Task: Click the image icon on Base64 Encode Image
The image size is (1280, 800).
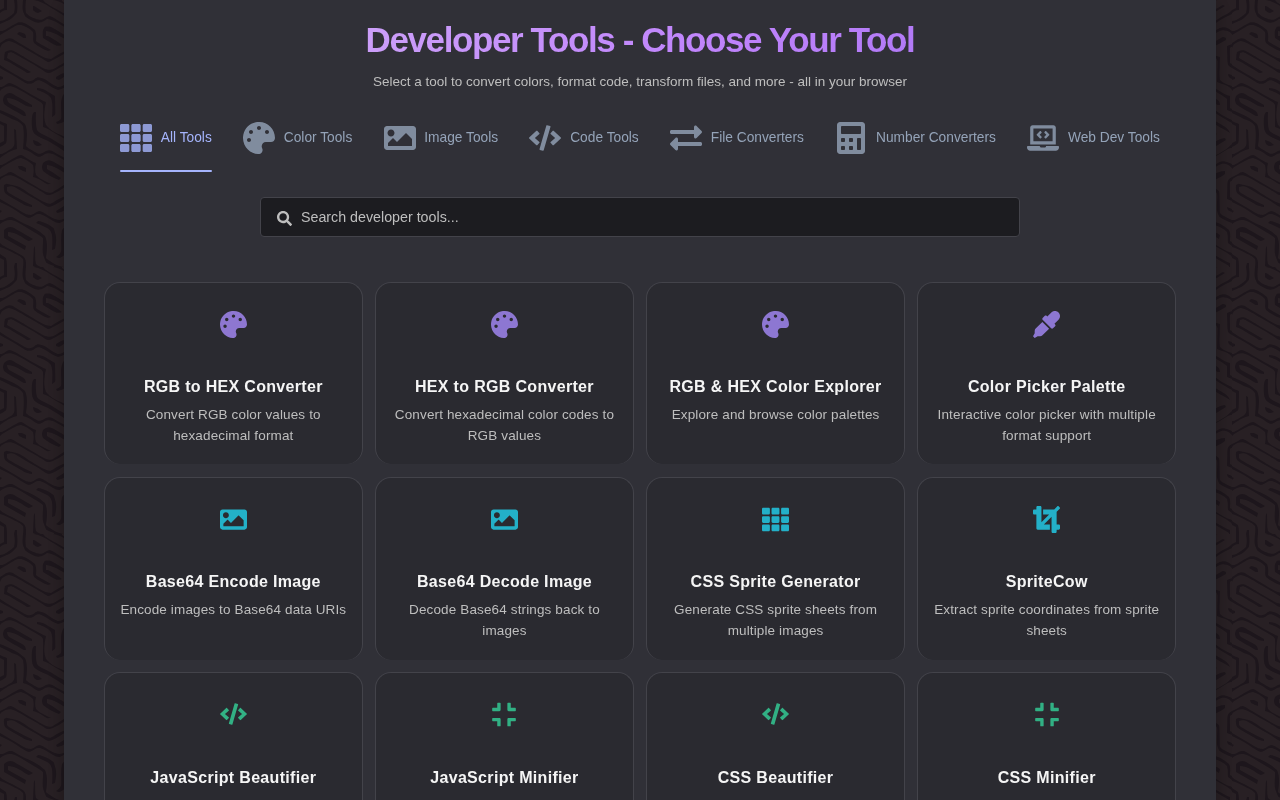Action: [233, 520]
